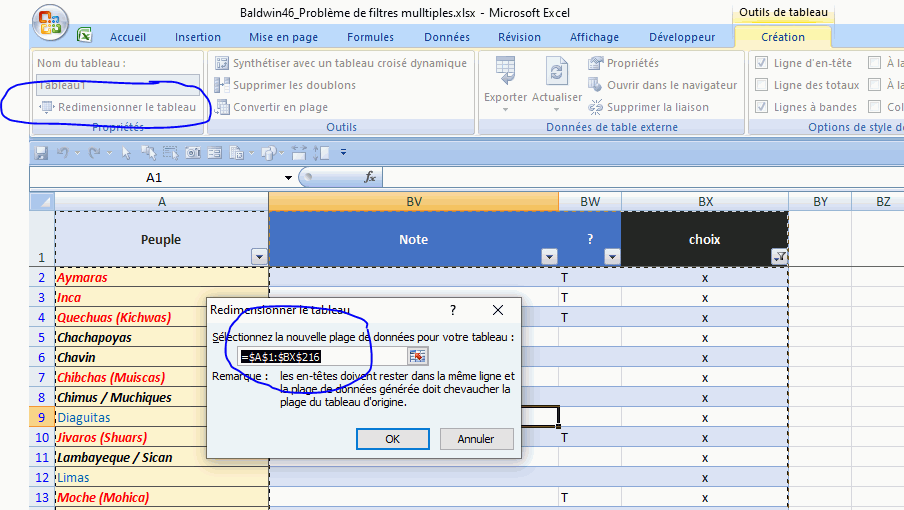Click Ouvrir dans le navigateur
The width and height of the screenshot is (904, 510).
pyautogui.click(x=662, y=85)
